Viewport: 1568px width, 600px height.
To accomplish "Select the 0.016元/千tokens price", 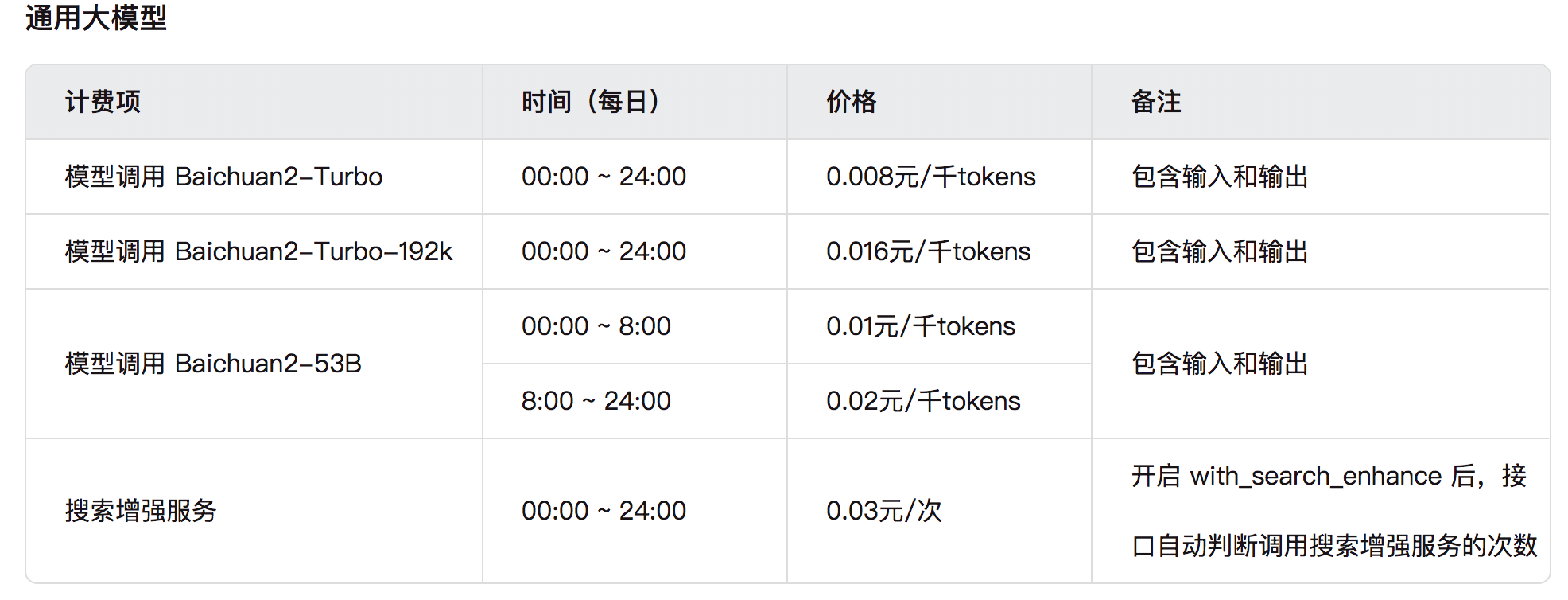I will pyautogui.click(x=929, y=251).
